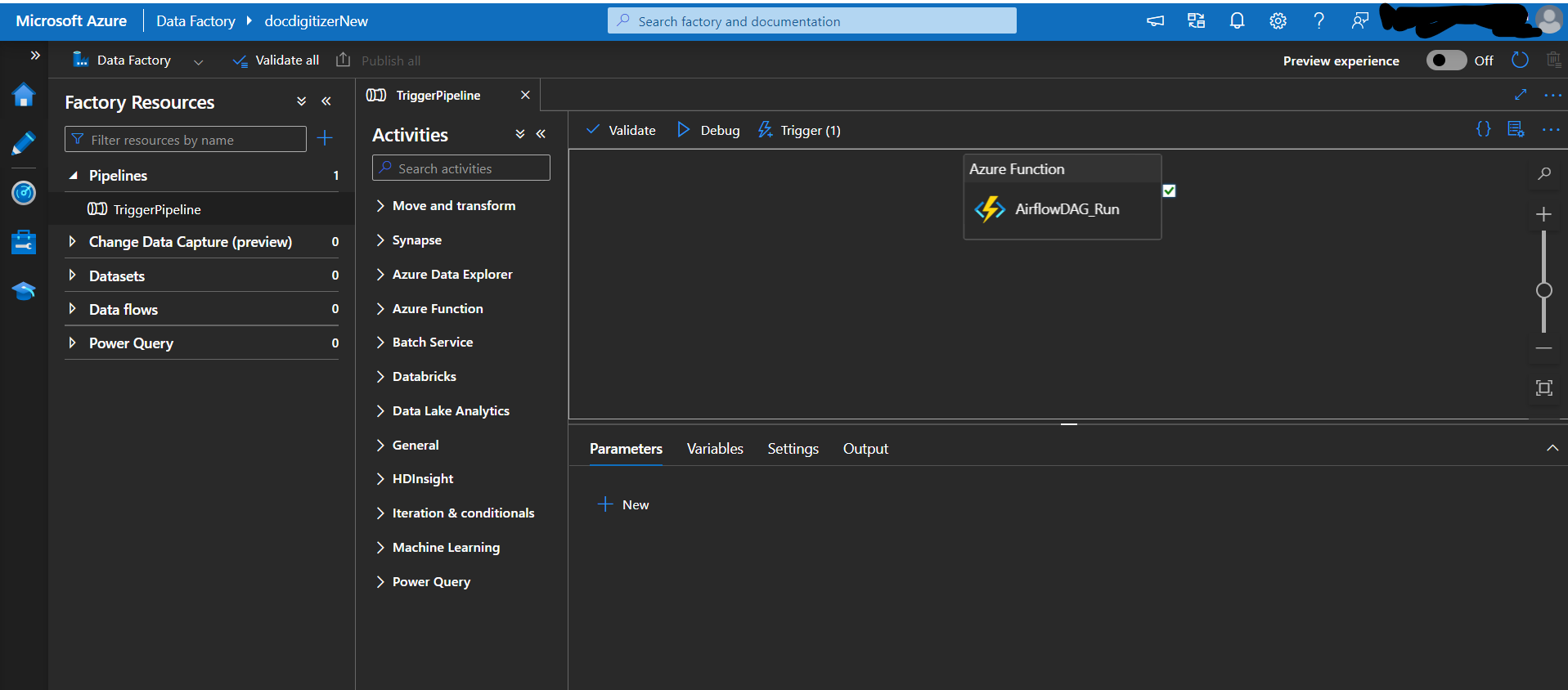Image resolution: width=1568 pixels, height=690 pixels.
Task: Expand Change Data Capture (preview)
Action: click(x=73, y=241)
